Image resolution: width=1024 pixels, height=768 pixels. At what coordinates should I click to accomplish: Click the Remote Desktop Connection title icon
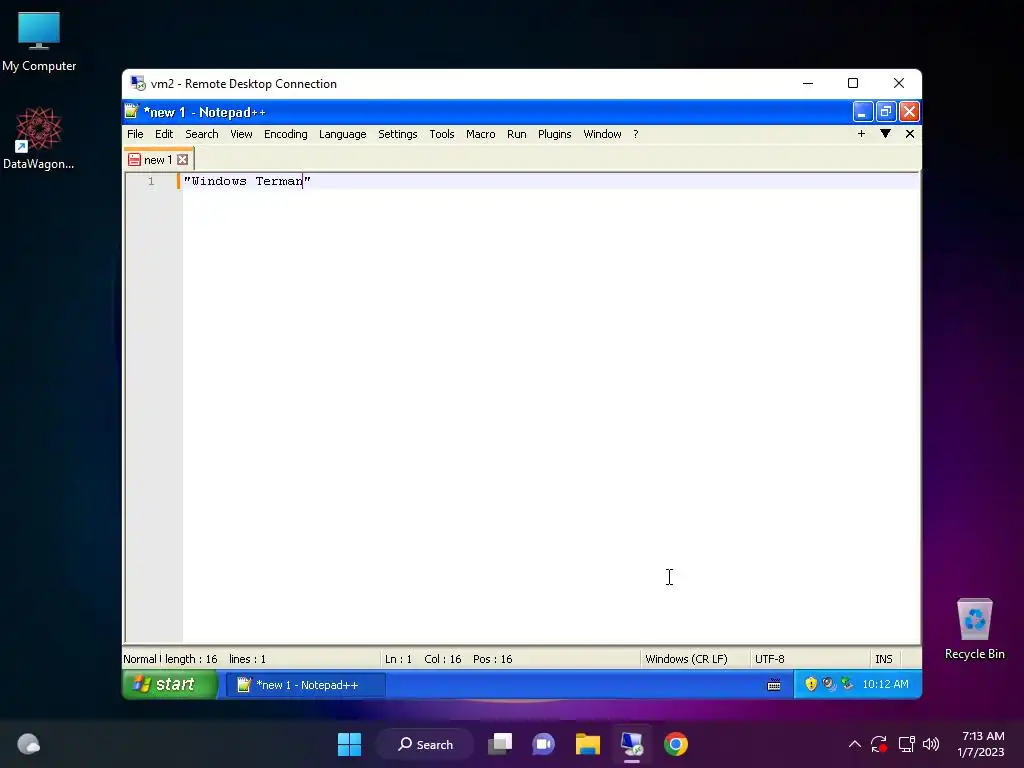pyautogui.click(x=138, y=84)
